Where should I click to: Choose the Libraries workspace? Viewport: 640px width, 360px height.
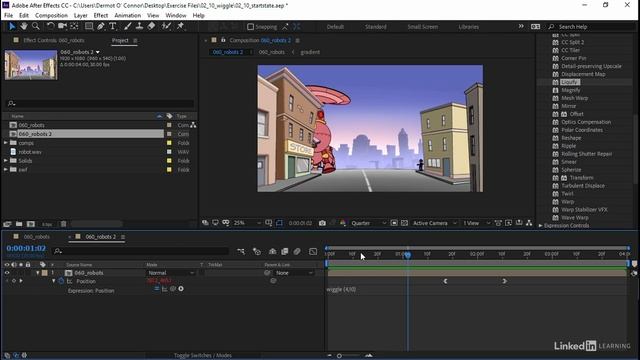468,27
